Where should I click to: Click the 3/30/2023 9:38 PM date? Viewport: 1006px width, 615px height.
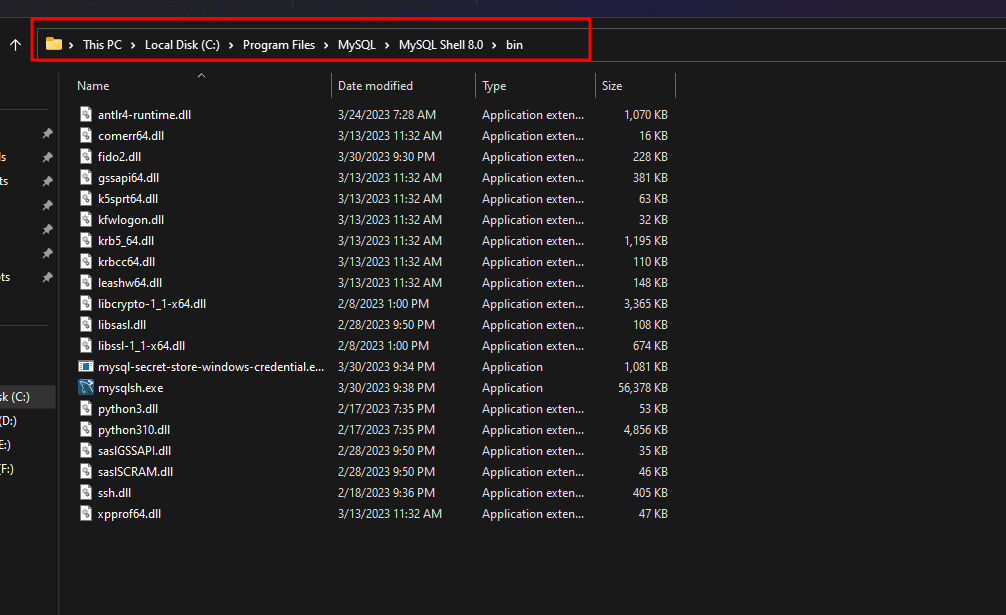click(386, 388)
